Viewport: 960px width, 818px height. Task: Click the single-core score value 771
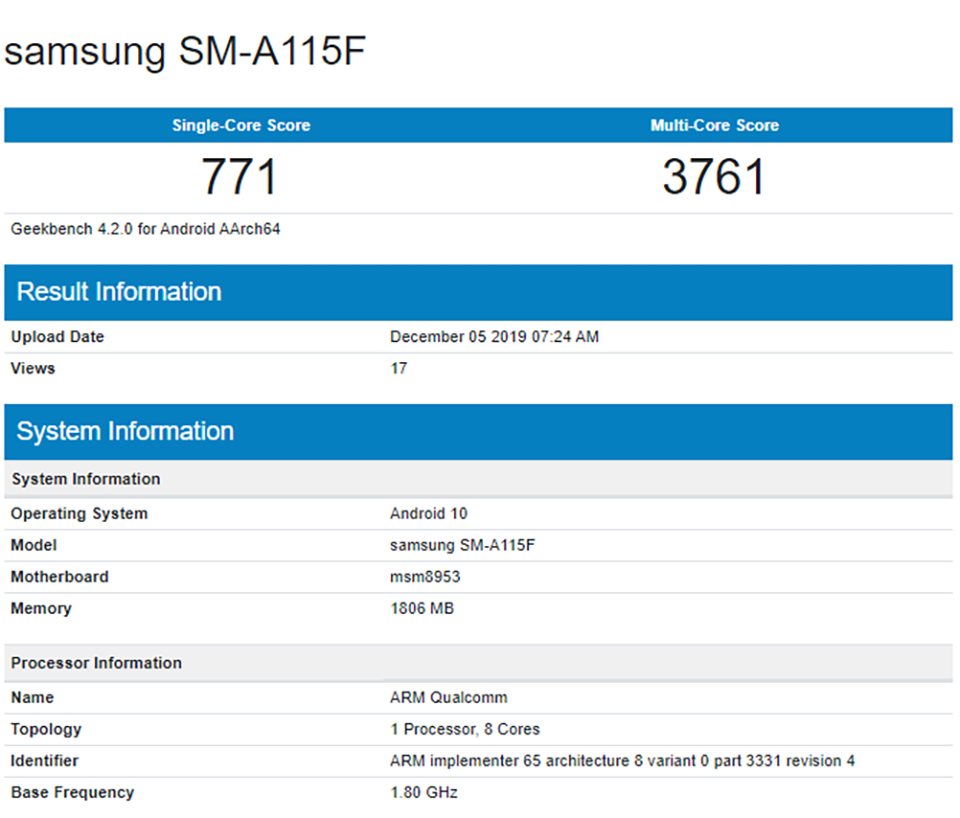[240, 176]
